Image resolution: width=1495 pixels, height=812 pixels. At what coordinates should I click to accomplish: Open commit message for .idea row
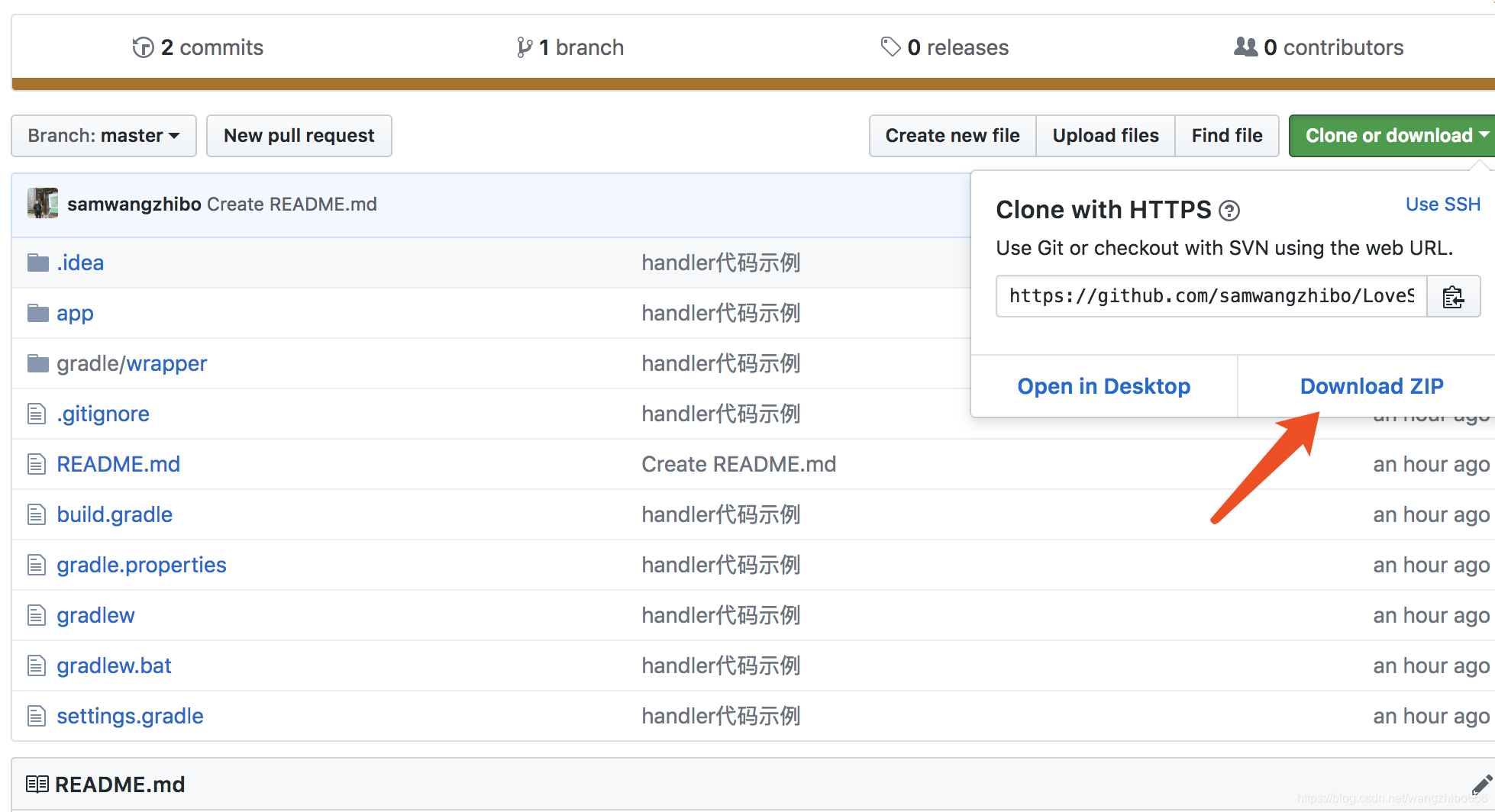pyautogui.click(x=721, y=263)
